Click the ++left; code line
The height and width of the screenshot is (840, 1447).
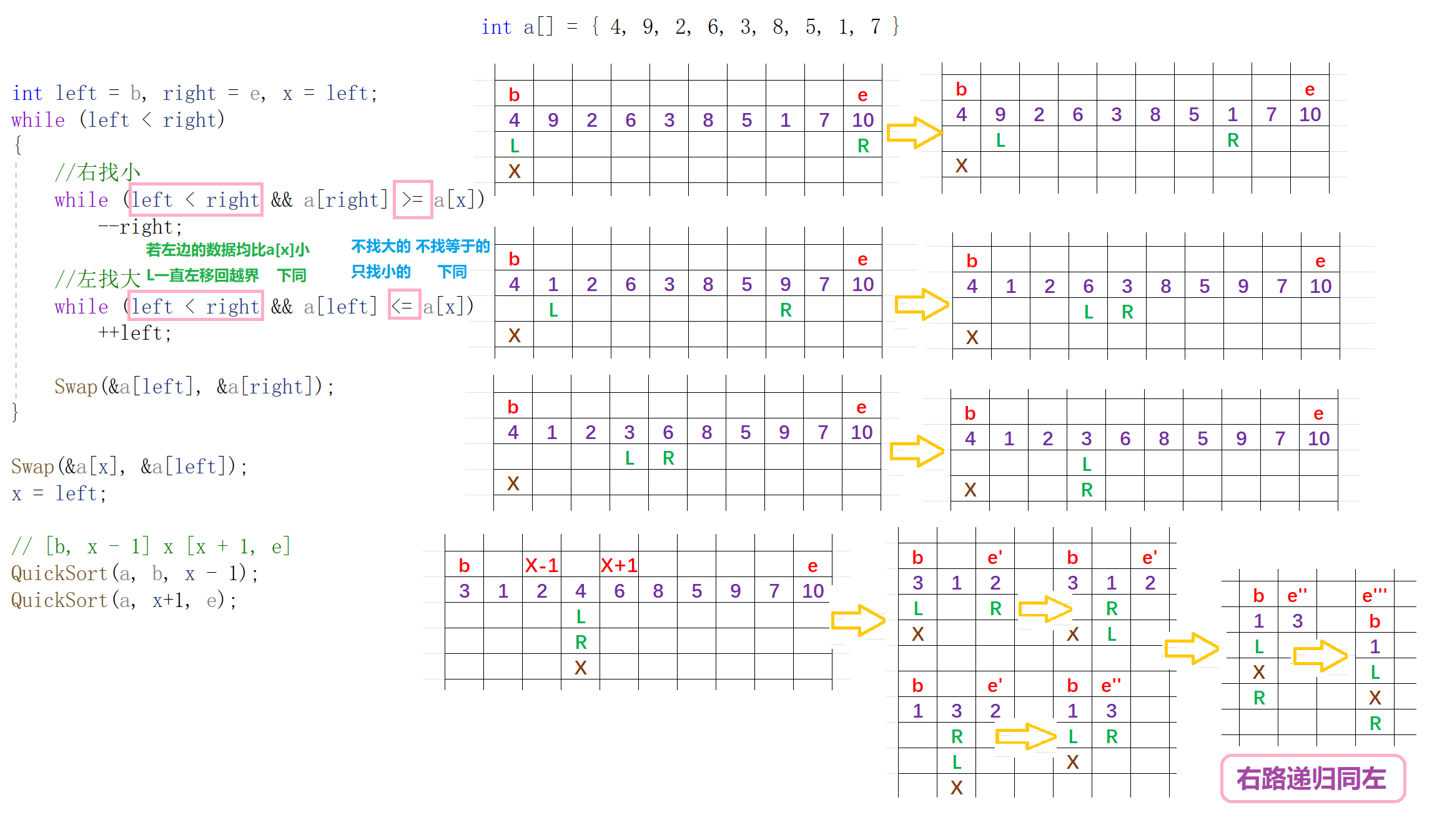135,333
